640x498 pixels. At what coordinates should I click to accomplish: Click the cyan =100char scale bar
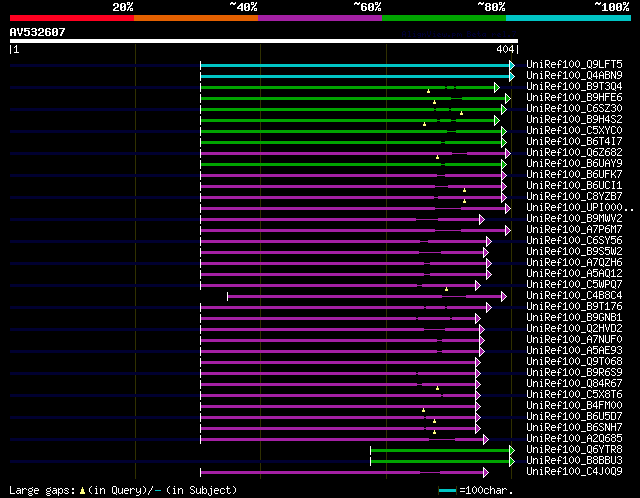point(447,490)
